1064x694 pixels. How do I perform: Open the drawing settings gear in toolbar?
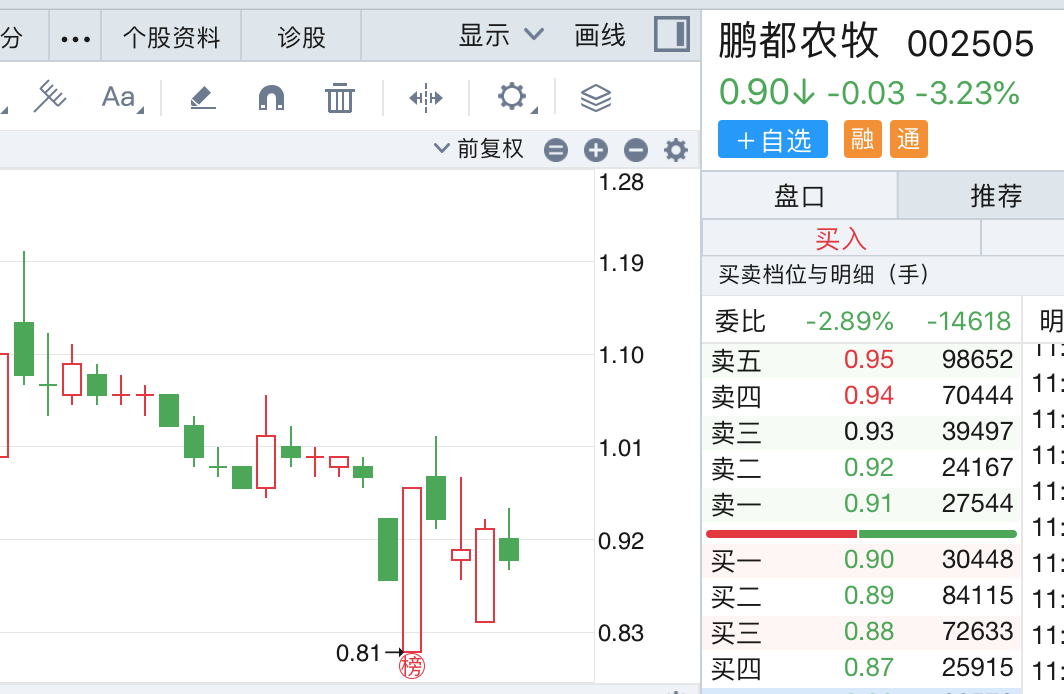511,97
